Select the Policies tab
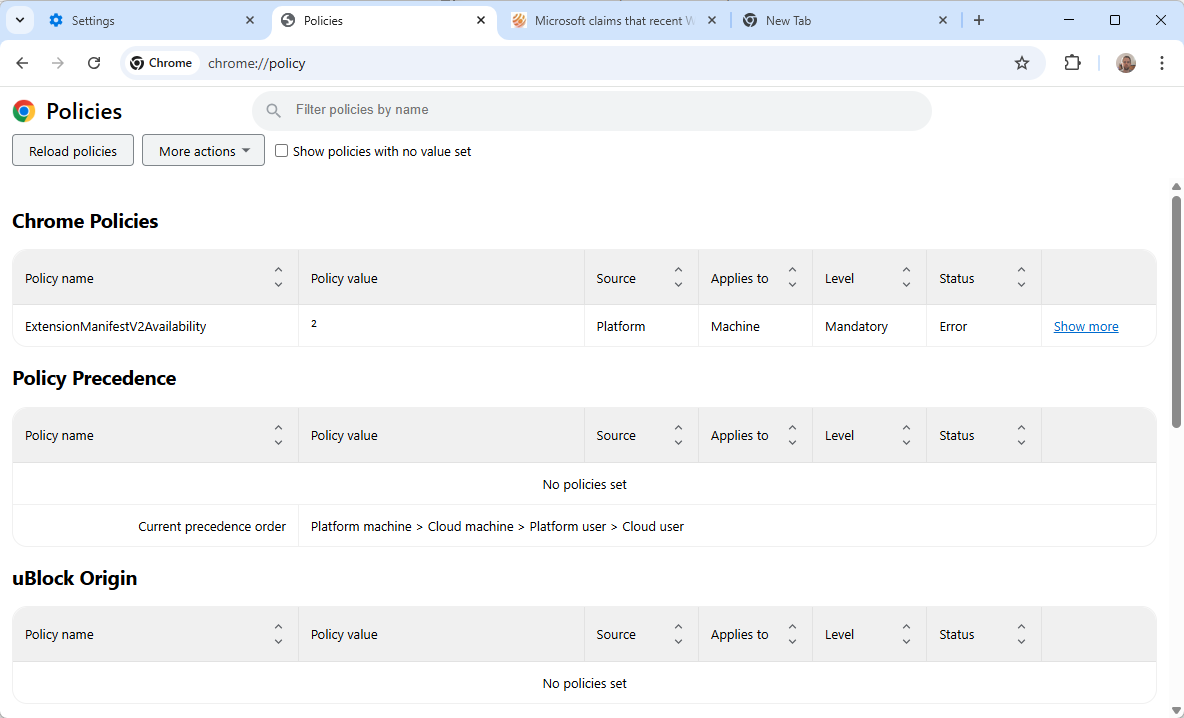 [x=383, y=20]
